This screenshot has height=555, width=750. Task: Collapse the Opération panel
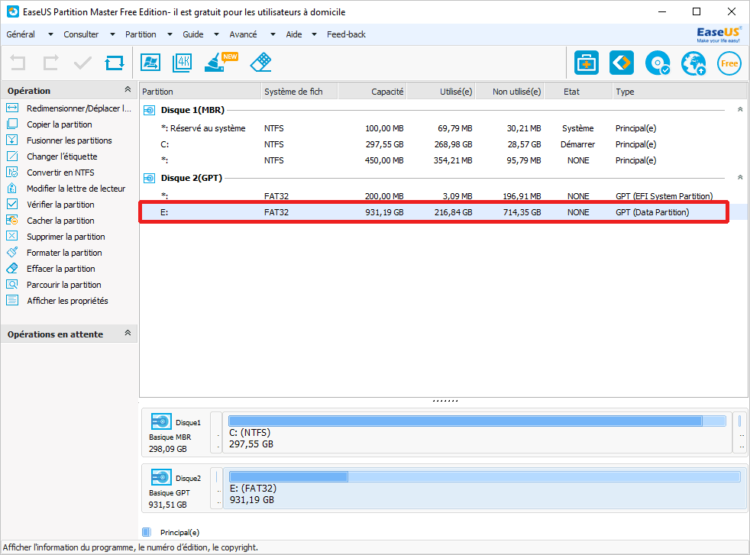tap(128, 89)
